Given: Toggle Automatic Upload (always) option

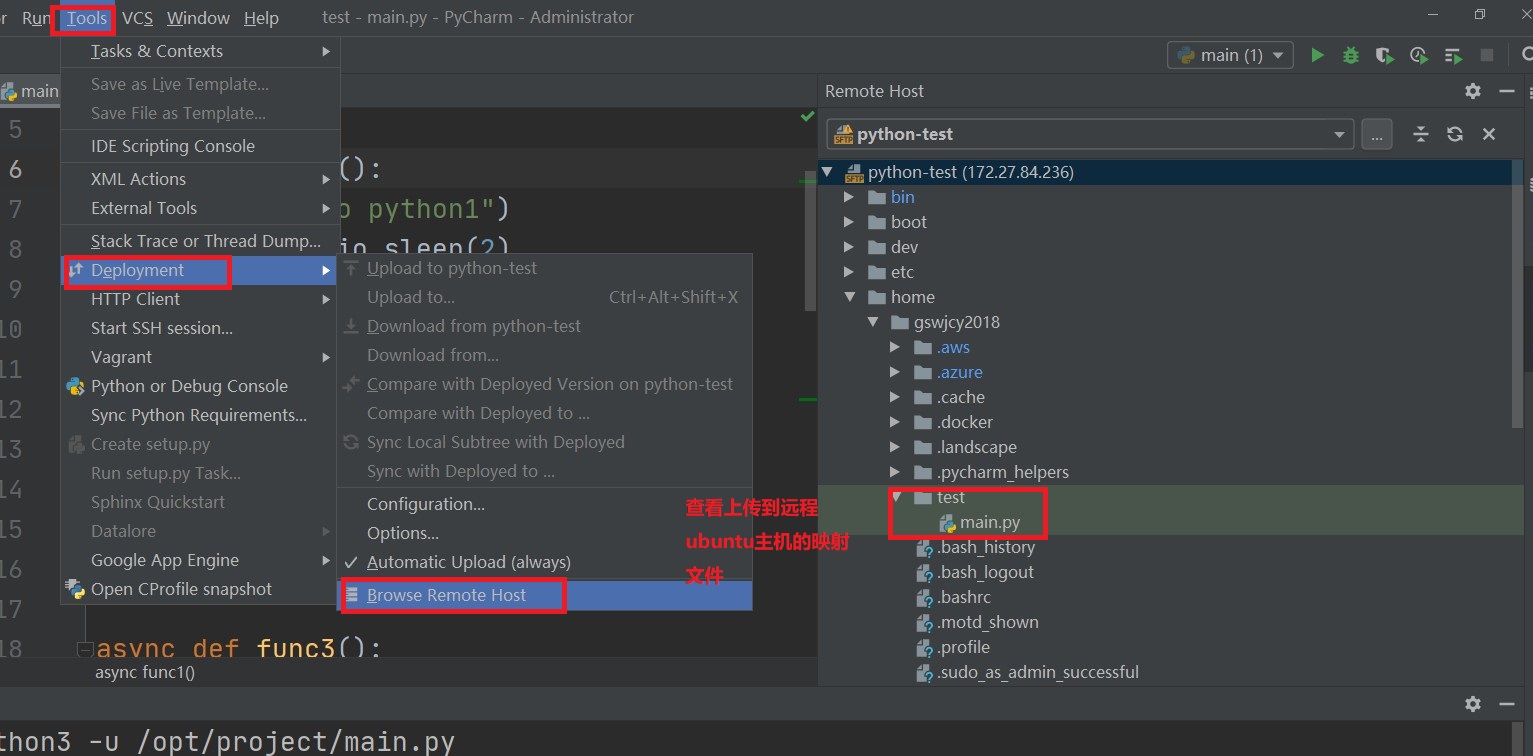Looking at the screenshot, I should coord(544,562).
